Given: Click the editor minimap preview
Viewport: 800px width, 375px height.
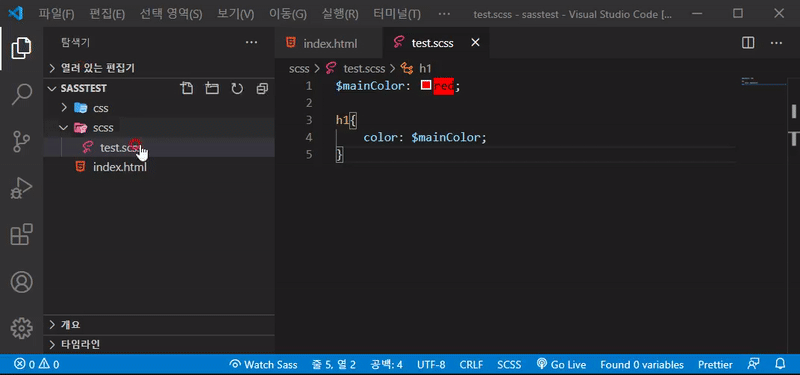Looking at the screenshot, I should [x=763, y=82].
